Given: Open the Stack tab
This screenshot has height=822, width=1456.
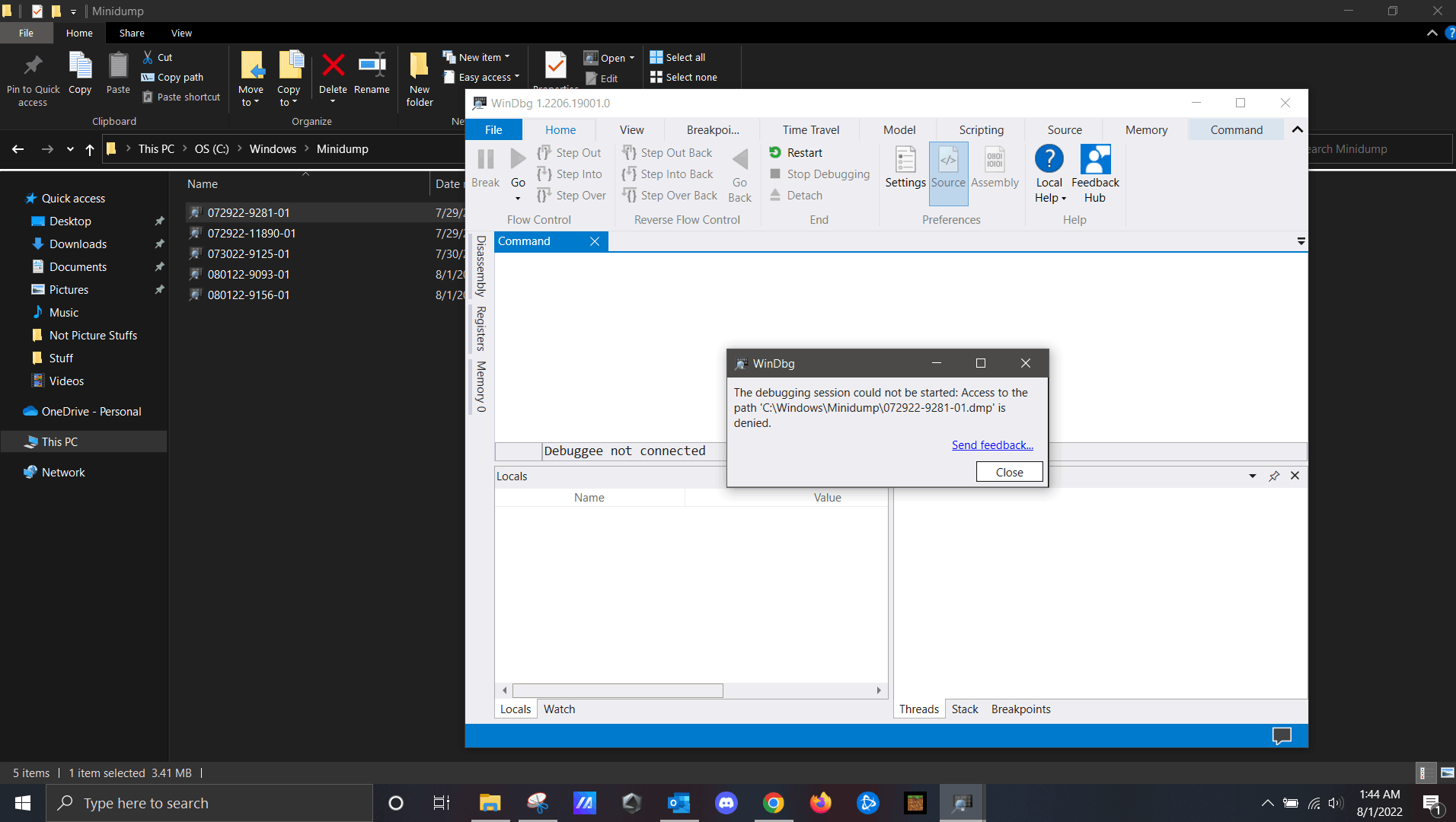Looking at the screenshot, I should [x=965, y=709].
